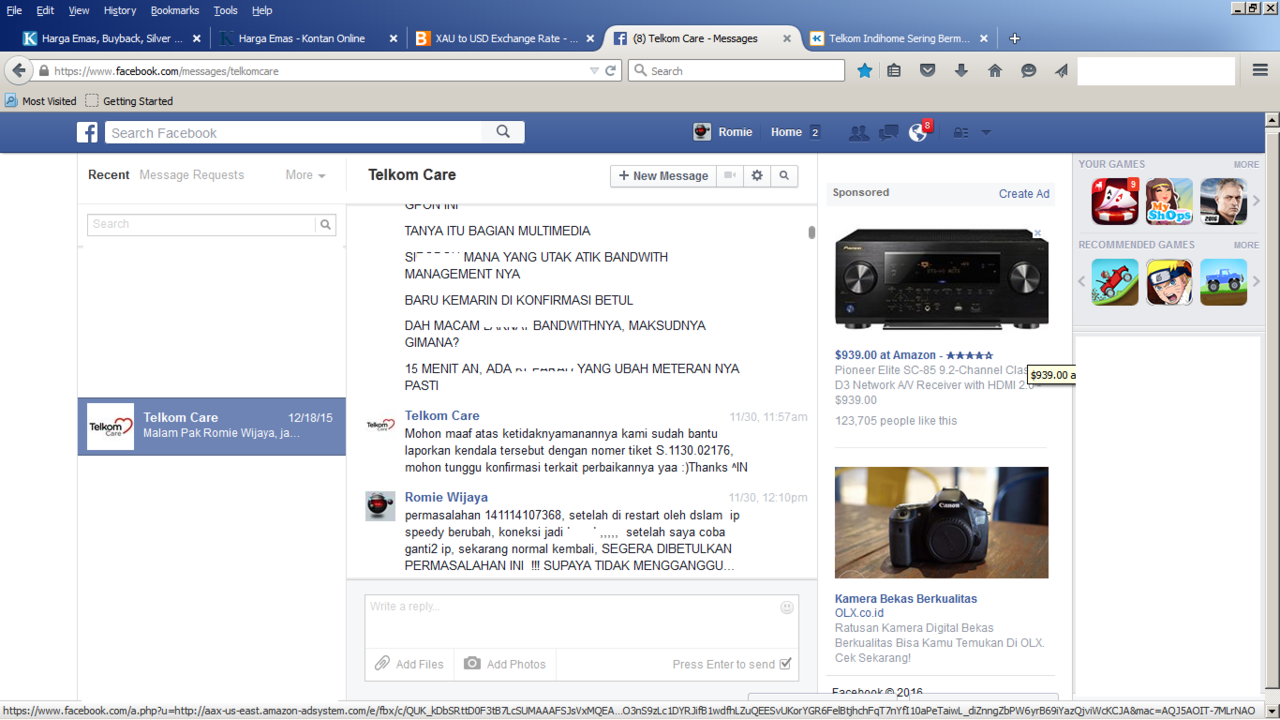Open the account dropdown arrow in Facebook header
1280x720 pixels.
[986, 132]
